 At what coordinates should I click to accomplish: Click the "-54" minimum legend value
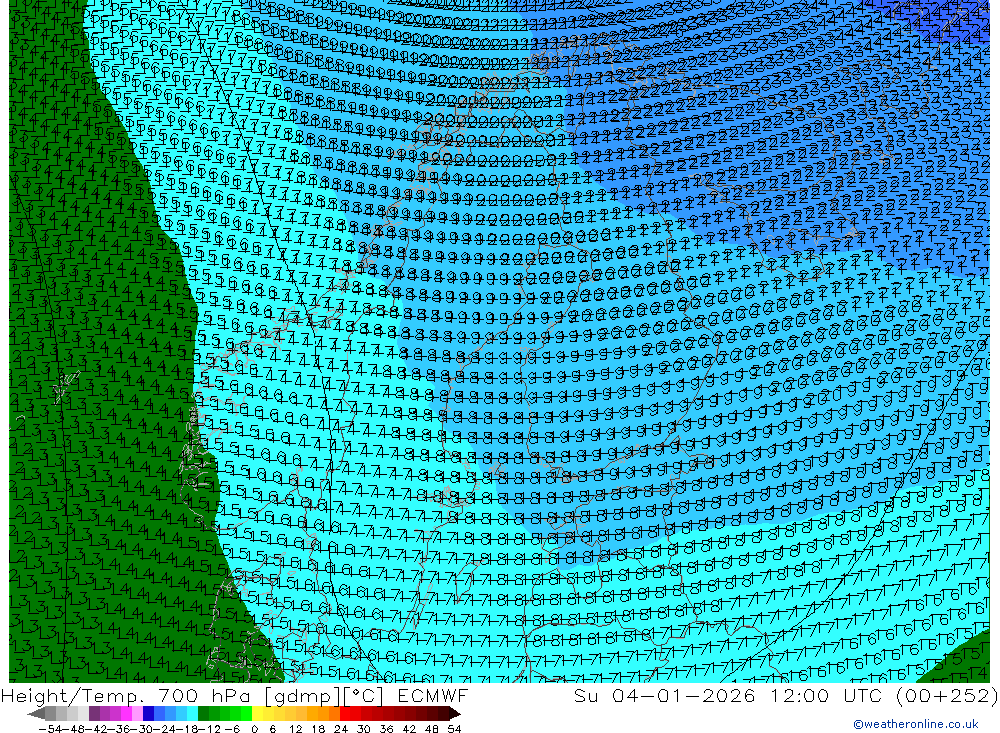50,729
